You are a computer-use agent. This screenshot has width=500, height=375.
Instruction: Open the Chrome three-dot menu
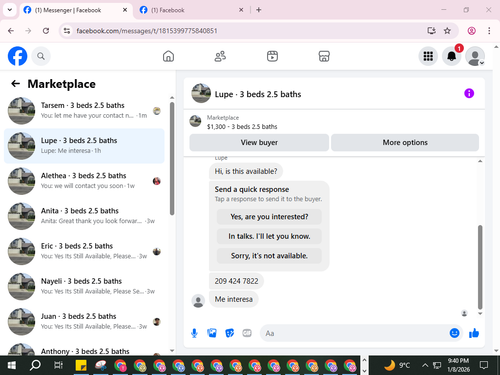[x=489, y=31]
